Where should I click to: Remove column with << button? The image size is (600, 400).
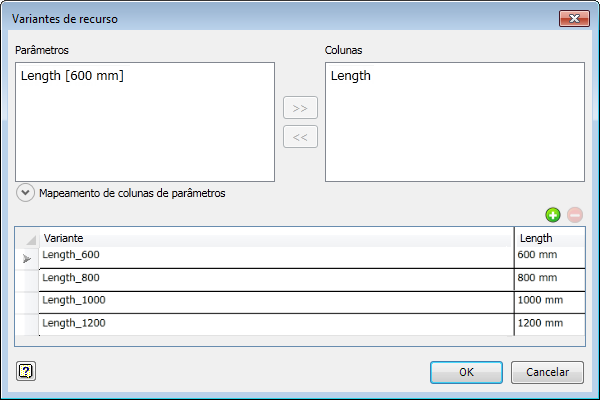click(300, 137)
